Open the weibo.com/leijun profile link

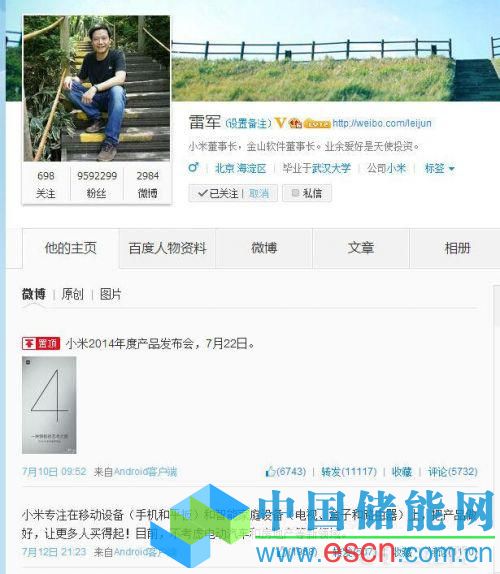pos(382,123)
